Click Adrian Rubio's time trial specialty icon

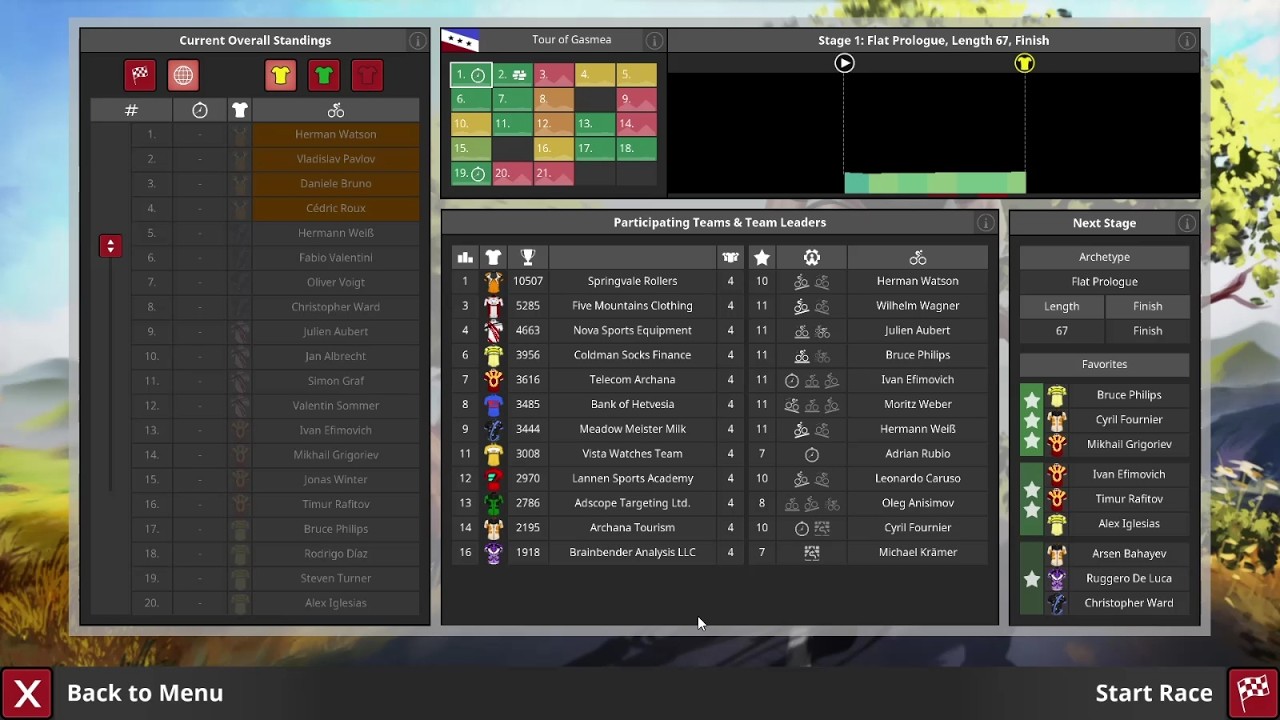[812, 454]
